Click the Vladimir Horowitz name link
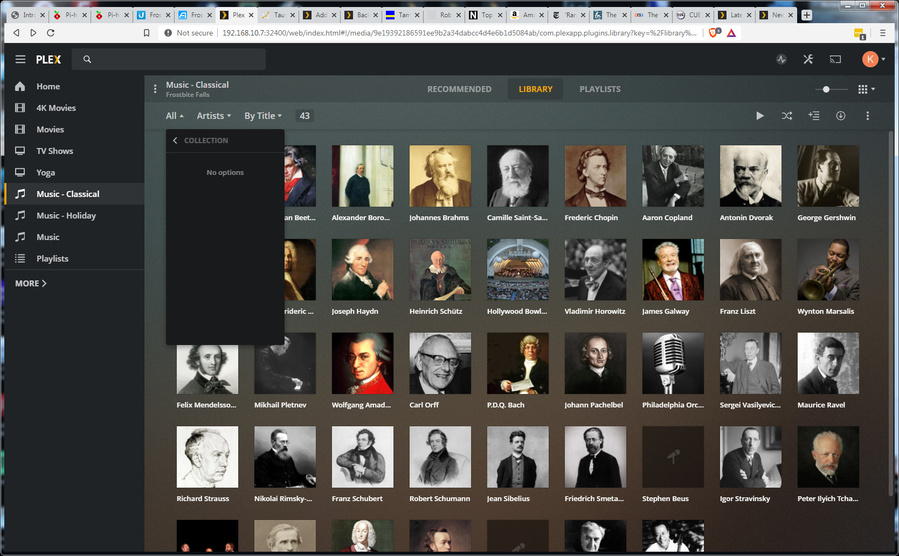Viewport: 899px width, 556px height. (x=595, y=311)
